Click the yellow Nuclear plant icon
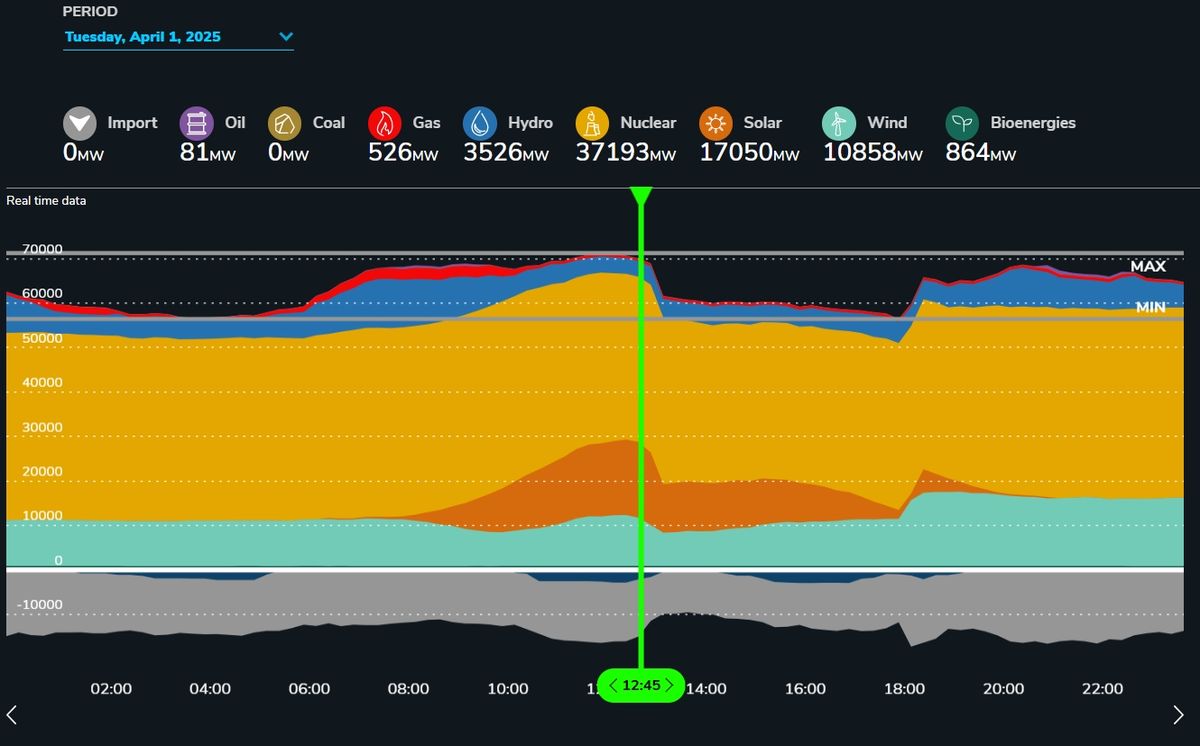The image size is (1200, 746). click(593, 124)
